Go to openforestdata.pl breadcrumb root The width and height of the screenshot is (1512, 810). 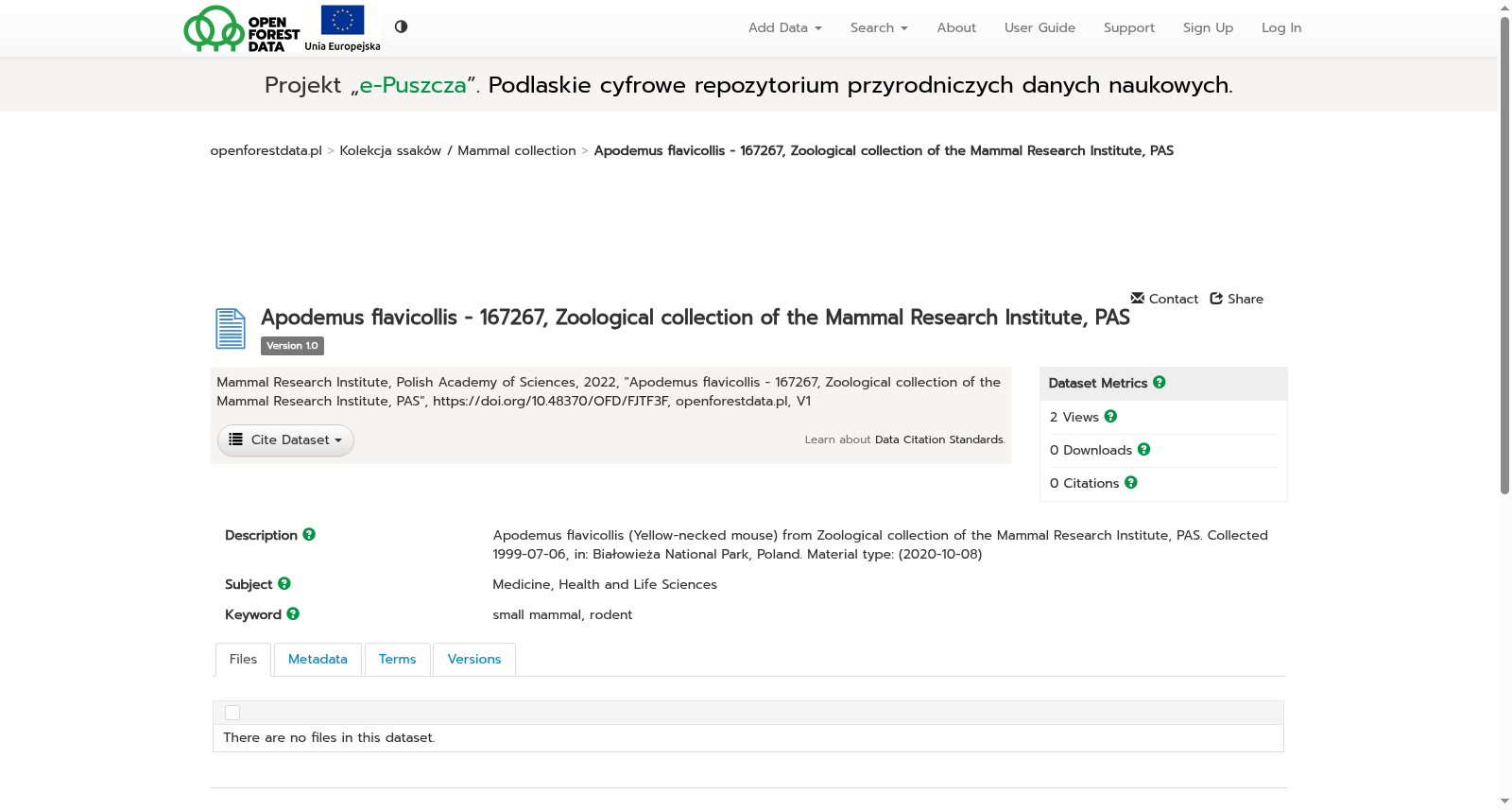[266, 151]
